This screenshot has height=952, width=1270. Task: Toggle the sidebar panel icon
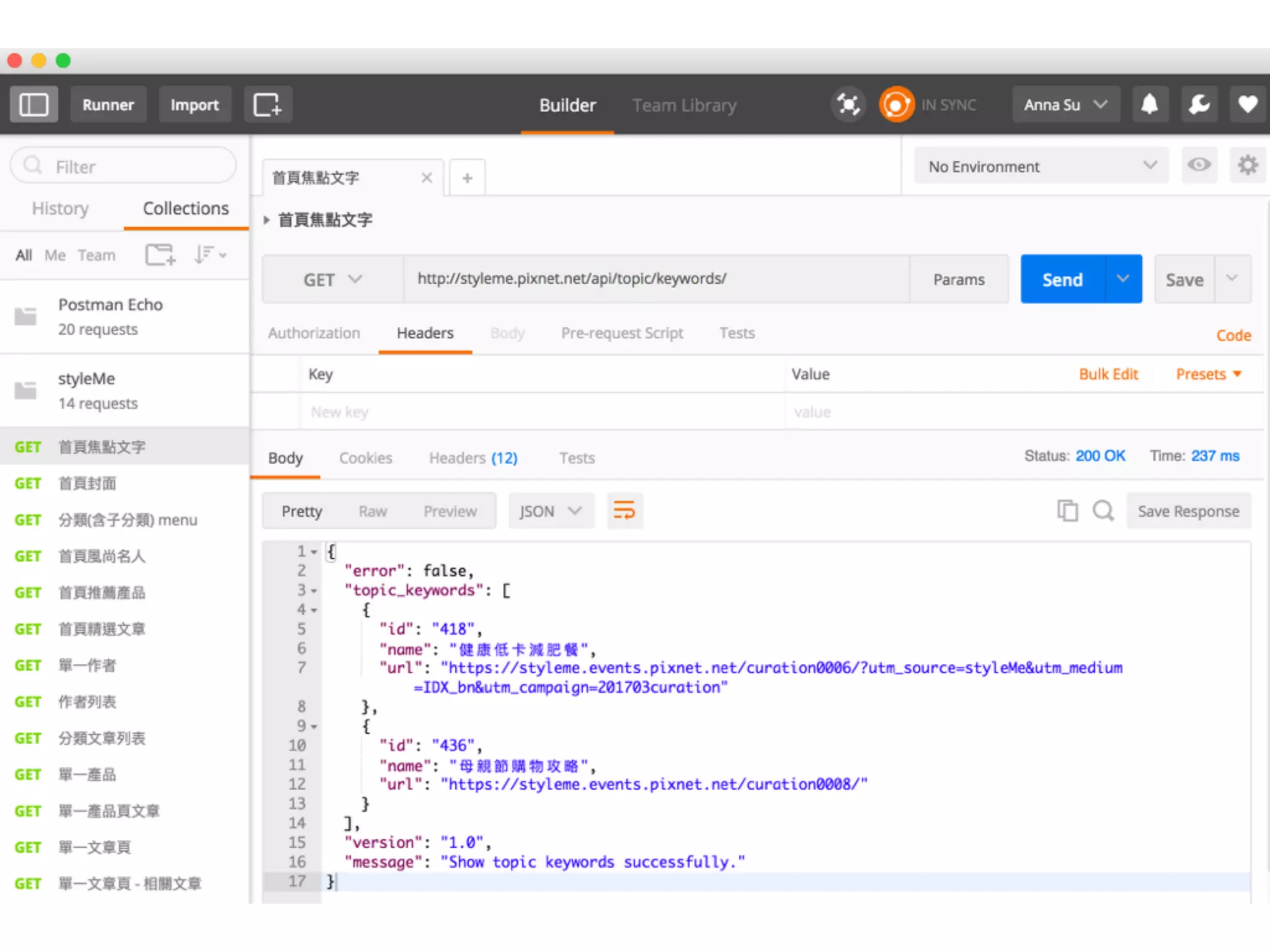33,104
